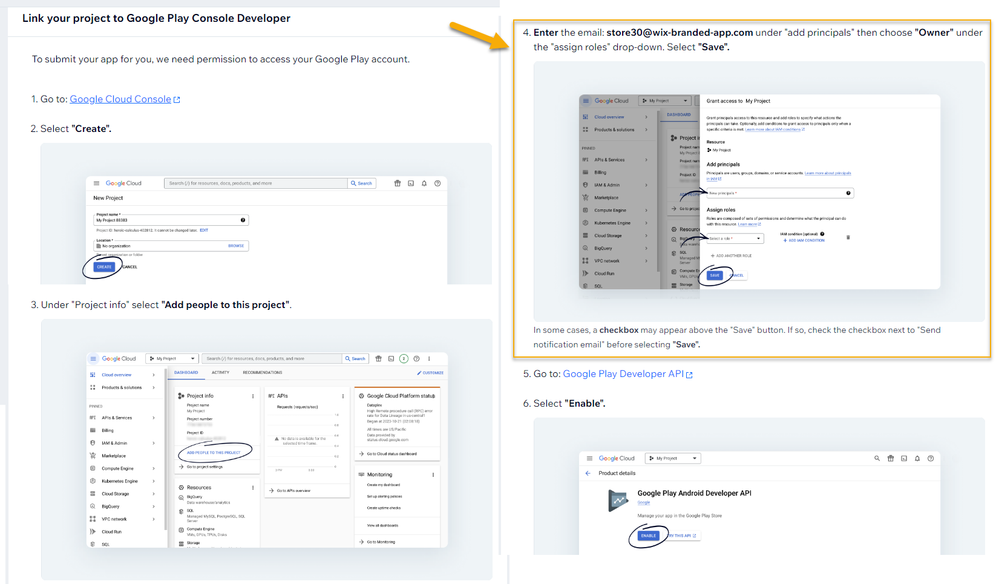Click BROWSE in the Location field
The width and height of the screenshot is (999, 584).
[x=236, y=246]
